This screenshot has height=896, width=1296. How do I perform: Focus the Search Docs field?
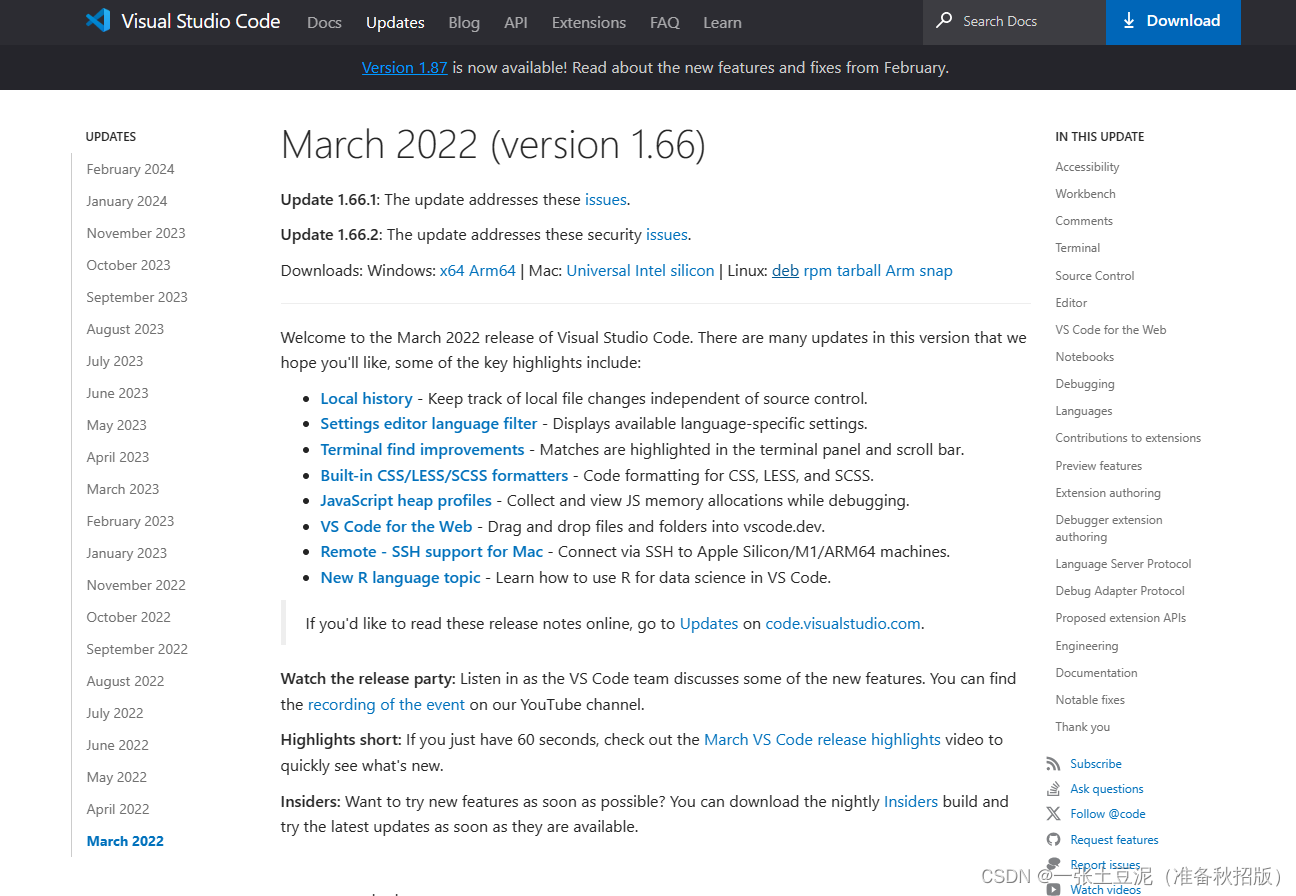tap(1014, 21)
